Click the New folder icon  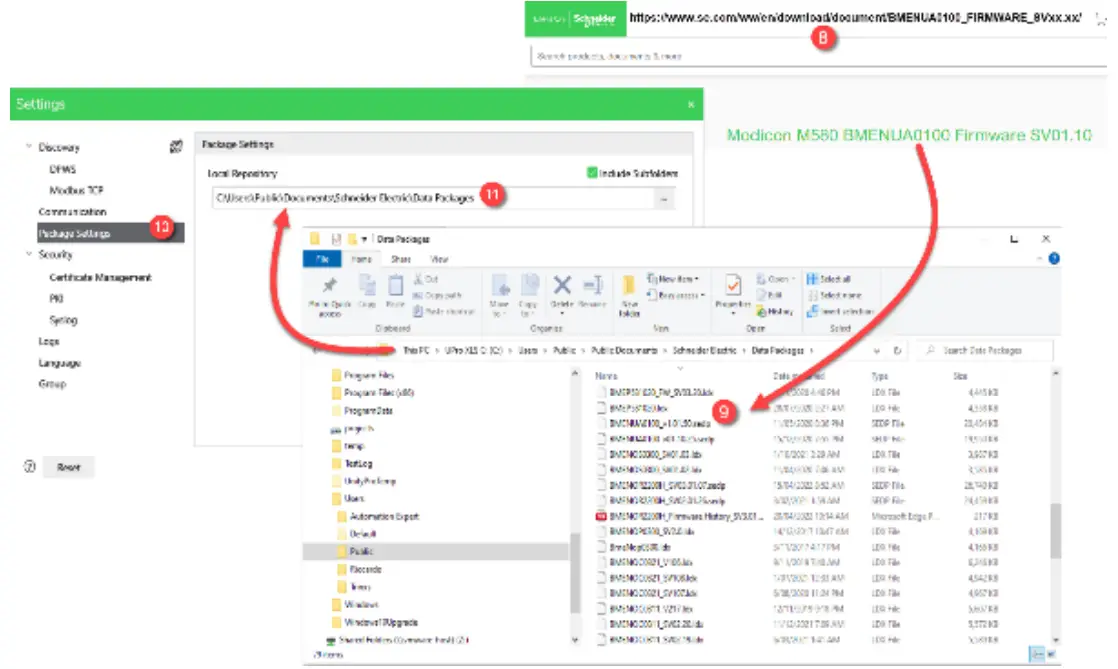(629, 295)
